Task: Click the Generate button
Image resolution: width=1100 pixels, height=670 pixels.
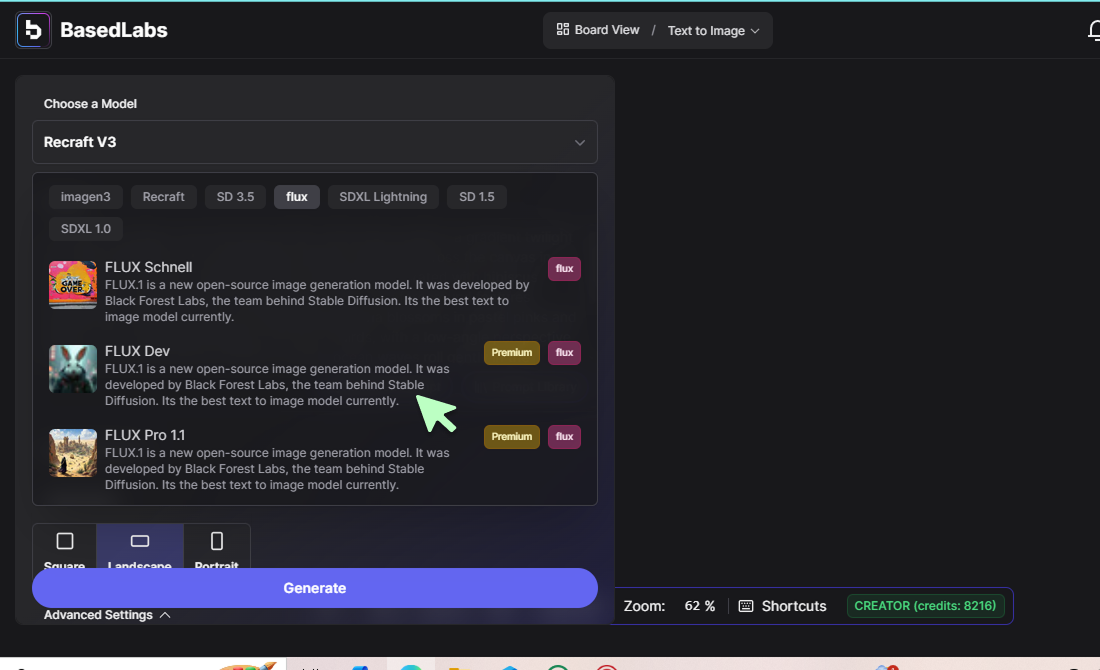Action: pos(315,588)
